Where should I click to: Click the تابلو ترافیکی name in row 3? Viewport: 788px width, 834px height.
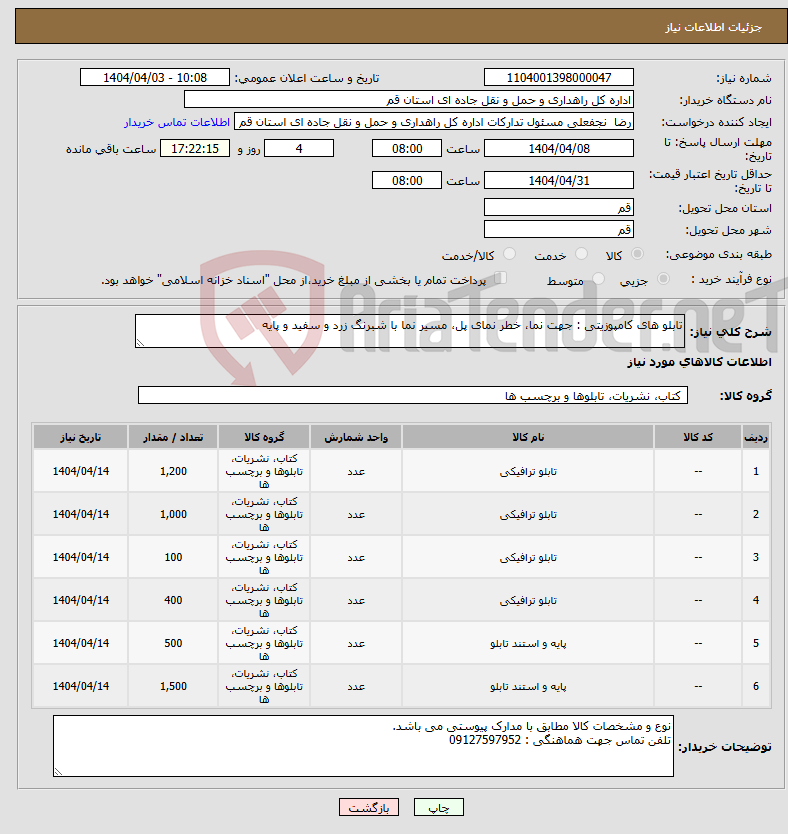[x=528, y=557]
